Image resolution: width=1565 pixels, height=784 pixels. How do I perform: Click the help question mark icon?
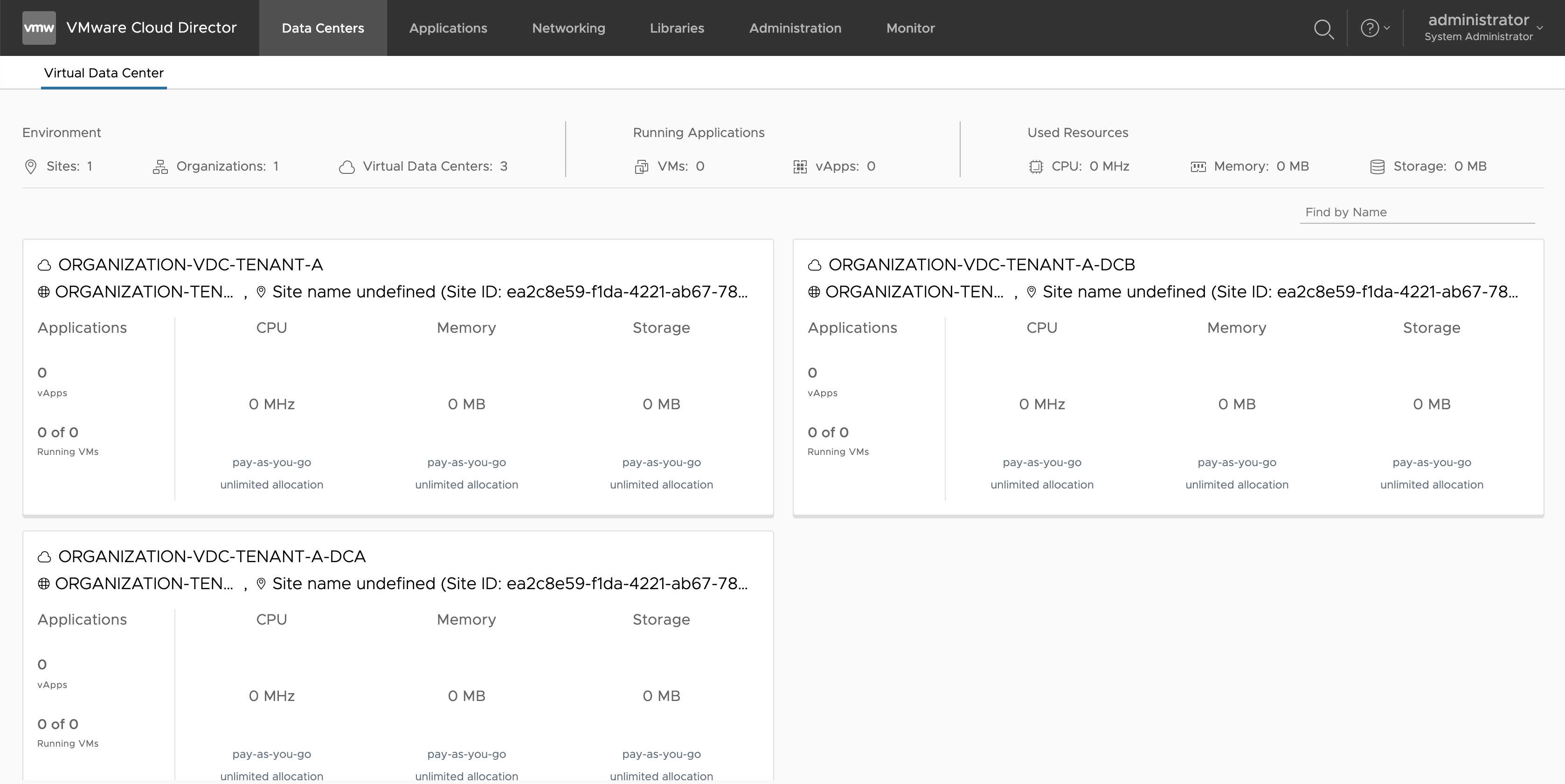(1369, 28)
